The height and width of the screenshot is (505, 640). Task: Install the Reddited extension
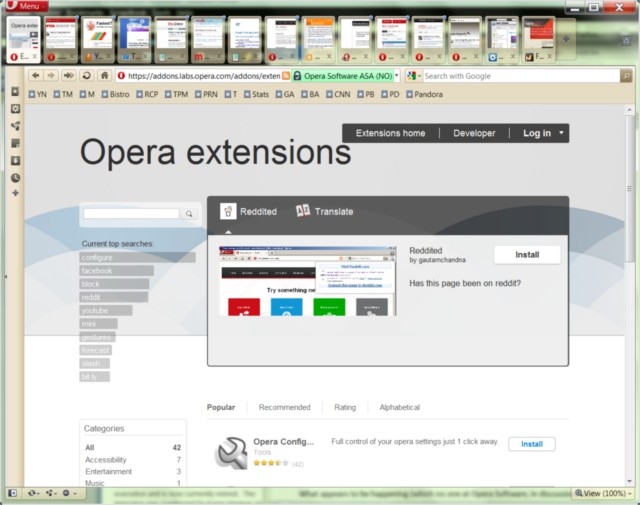(527, 255)
